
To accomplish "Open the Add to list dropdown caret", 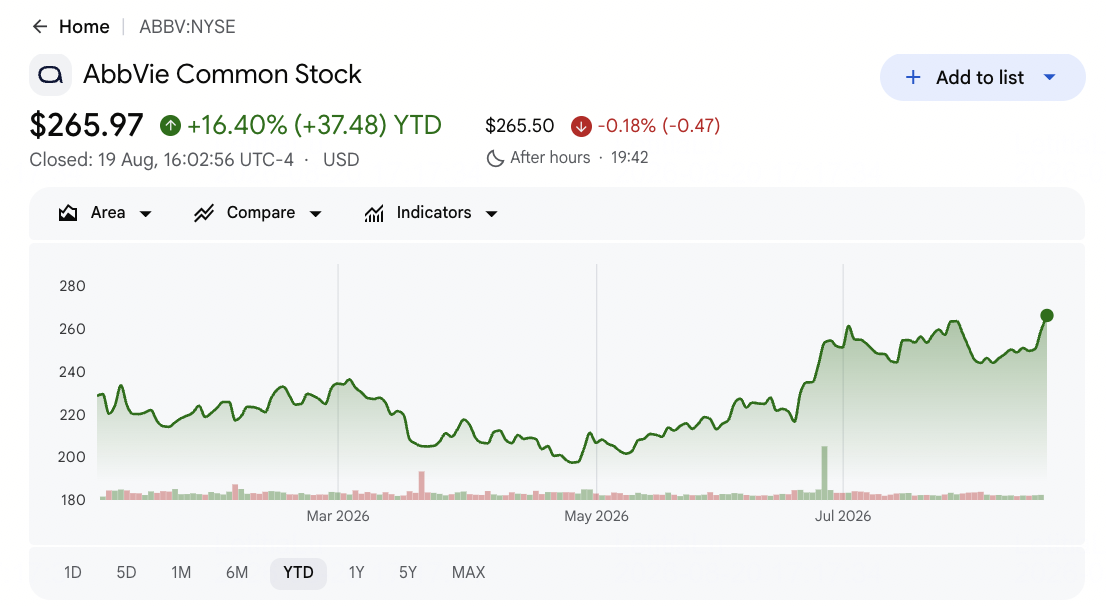I will point(1050,77).
